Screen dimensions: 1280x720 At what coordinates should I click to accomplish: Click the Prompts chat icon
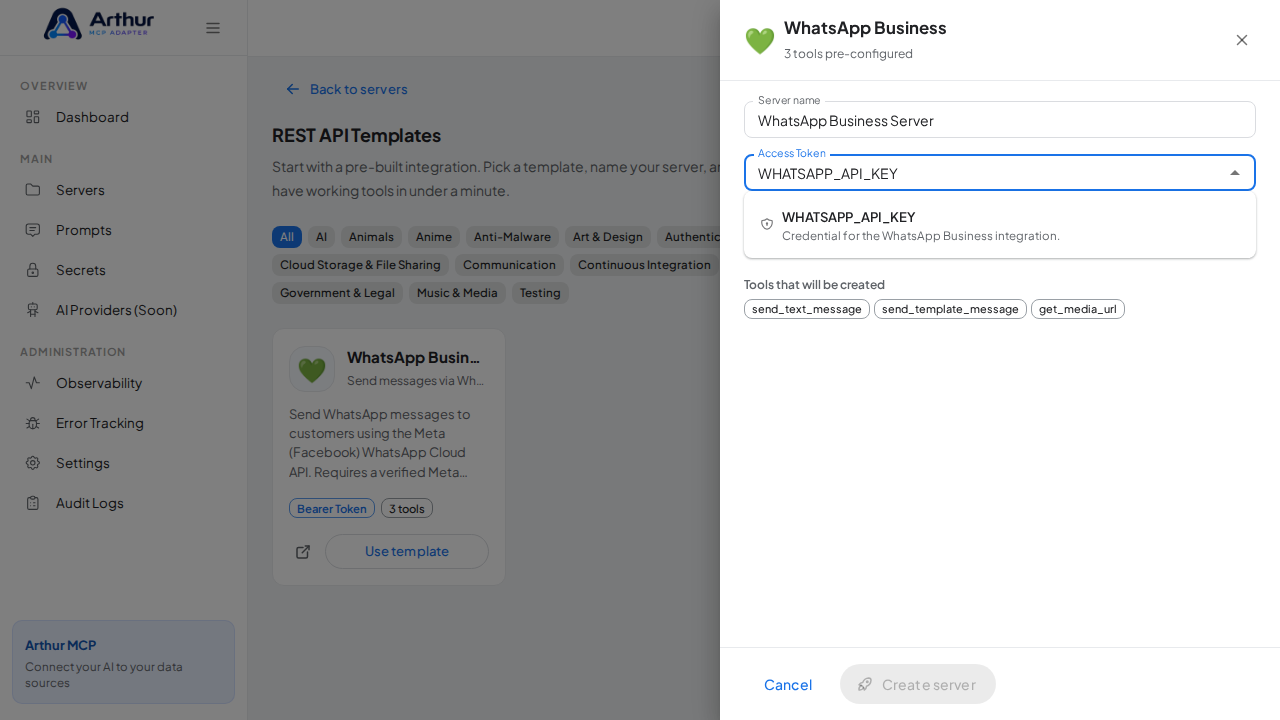pos(33,230)
